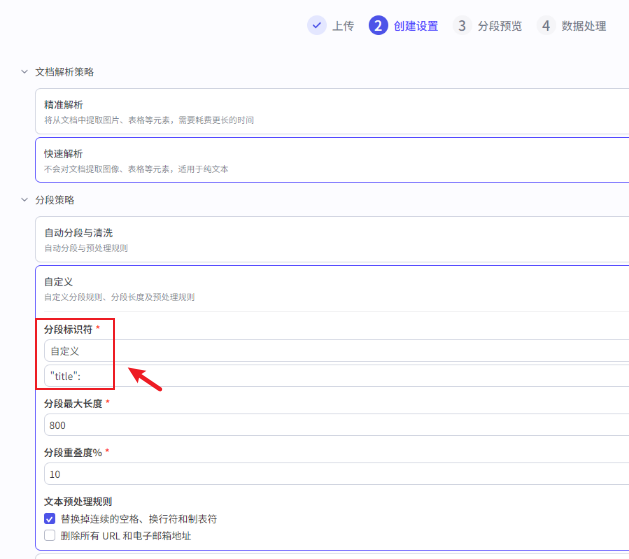Viewport: 629px width, 559px height.
Task: Click the custom separator field containing "title":
Action: (x=336, y=376)
